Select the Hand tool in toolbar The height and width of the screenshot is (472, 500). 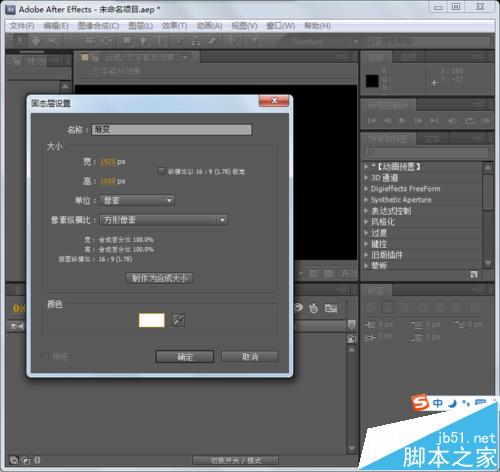pyautogui.click(x=36, y=41)
